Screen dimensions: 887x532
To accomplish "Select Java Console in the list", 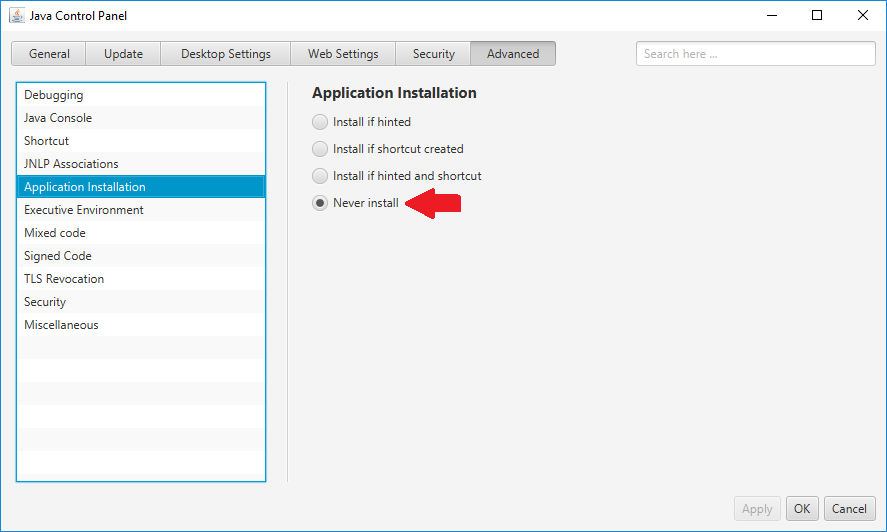I will tap(141, 118).
